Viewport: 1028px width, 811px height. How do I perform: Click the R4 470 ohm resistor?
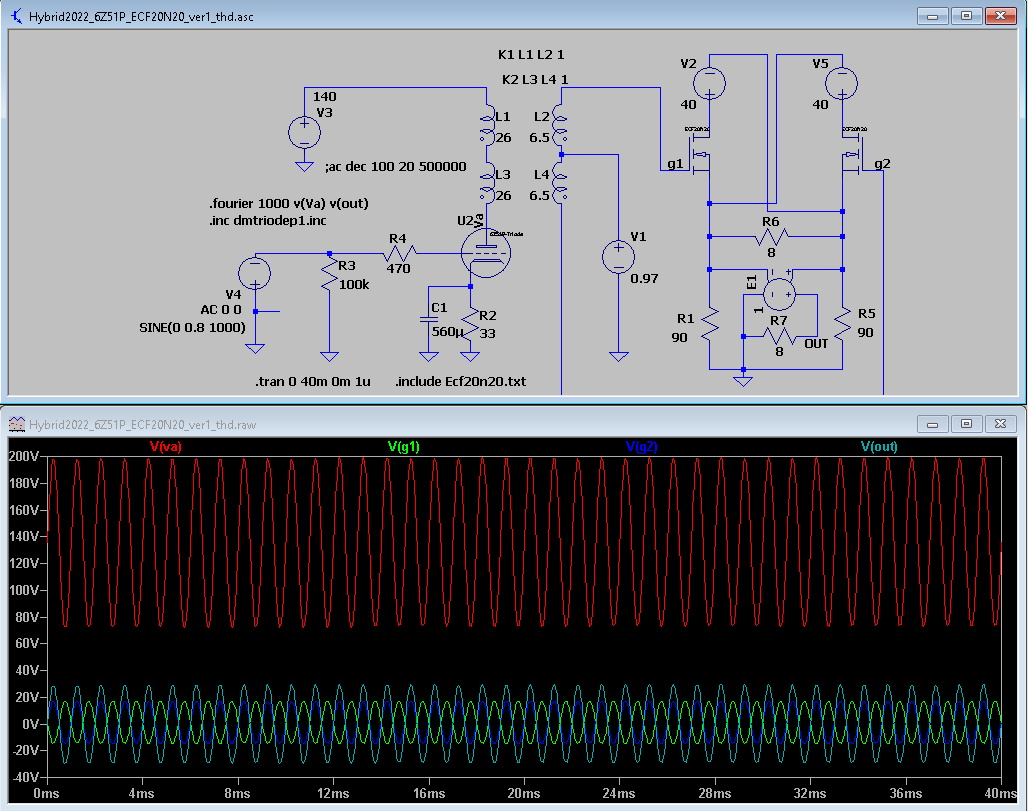(397, 253)
